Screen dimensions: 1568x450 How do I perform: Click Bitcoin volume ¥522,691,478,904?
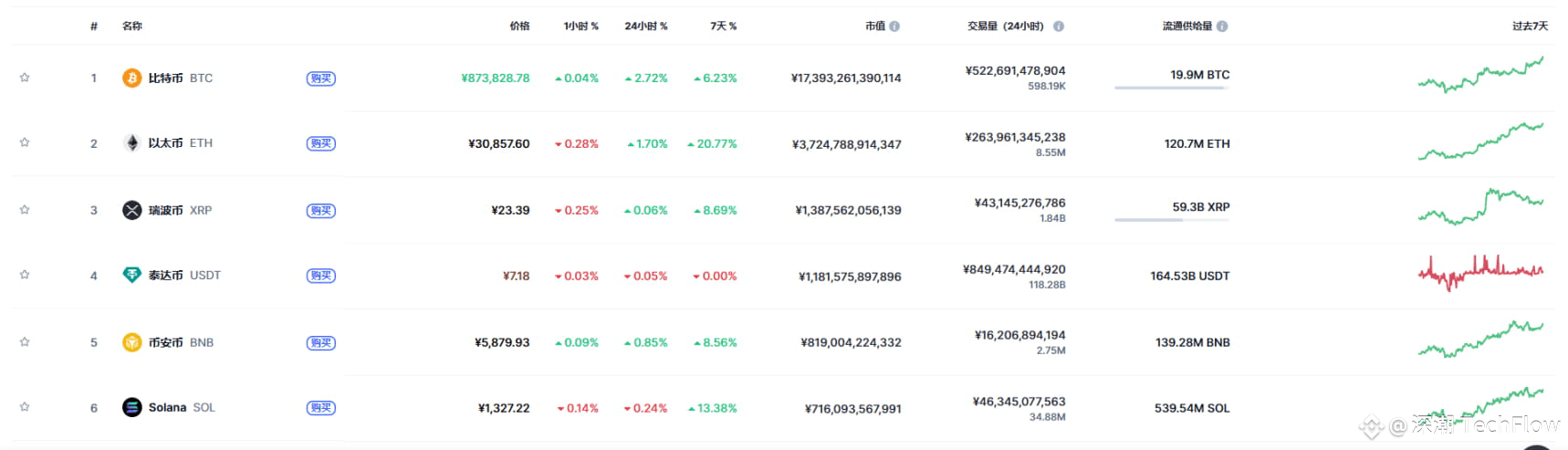1016,70
